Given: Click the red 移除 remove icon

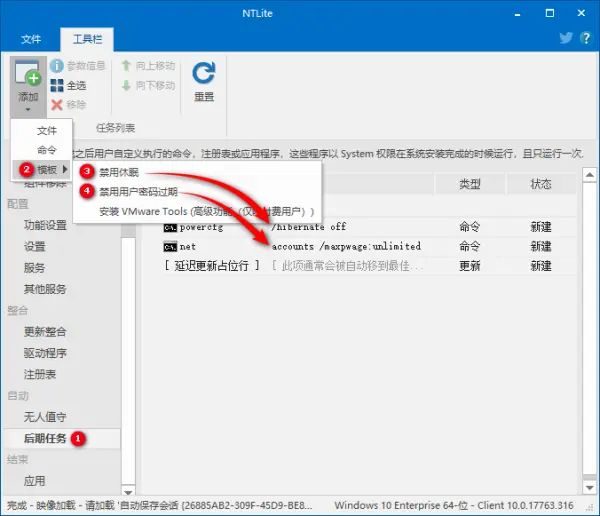Looking at the screenshot, I should coord(57,105).
